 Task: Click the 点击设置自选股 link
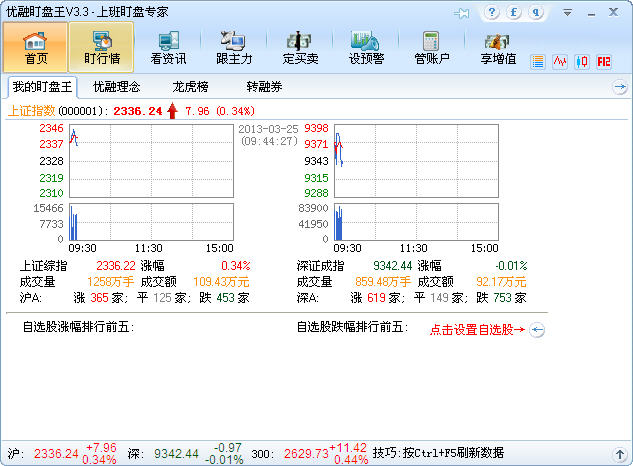point(478,330)
